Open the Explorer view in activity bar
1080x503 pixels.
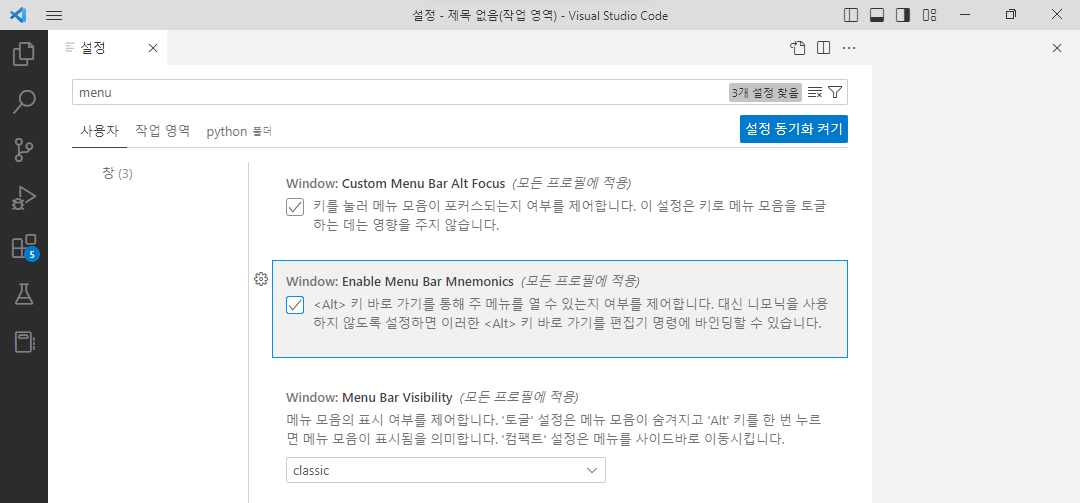[23, 54]
